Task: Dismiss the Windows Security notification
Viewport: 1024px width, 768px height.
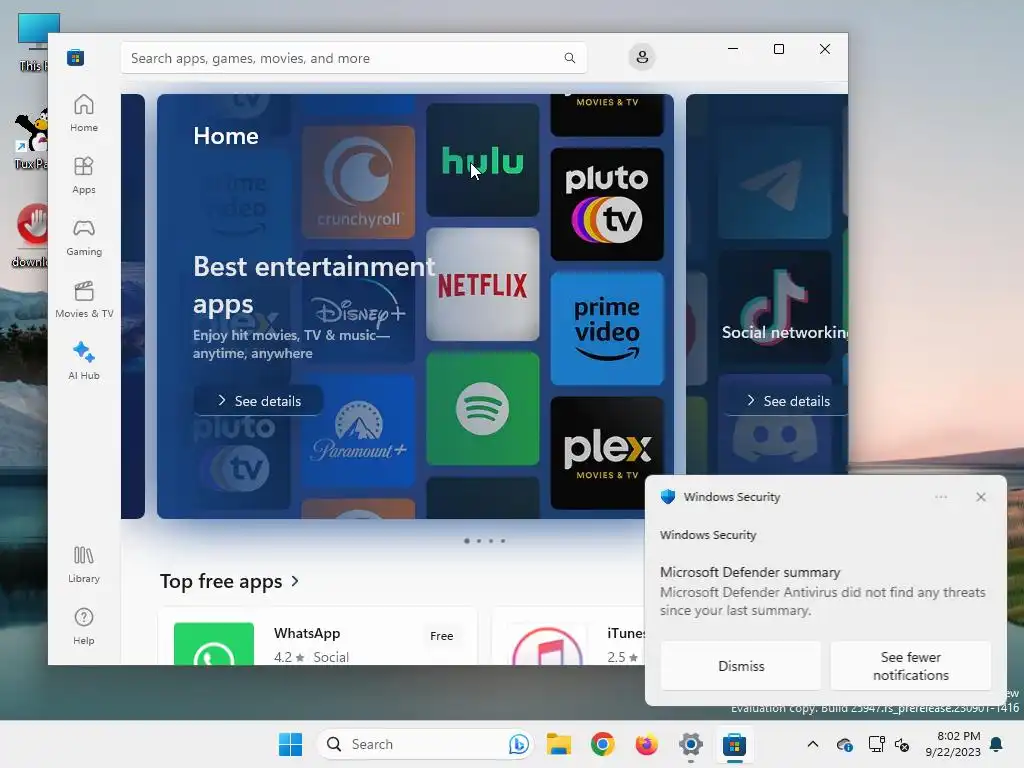Action: click(741, 665)
